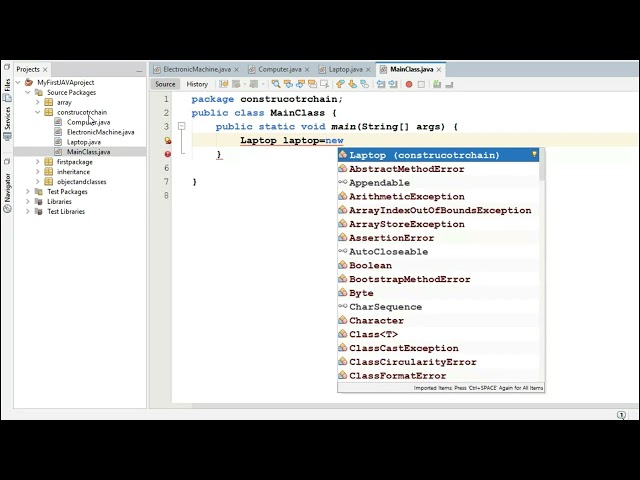
Task: Expand Test Libraries node
Action: 28,211
